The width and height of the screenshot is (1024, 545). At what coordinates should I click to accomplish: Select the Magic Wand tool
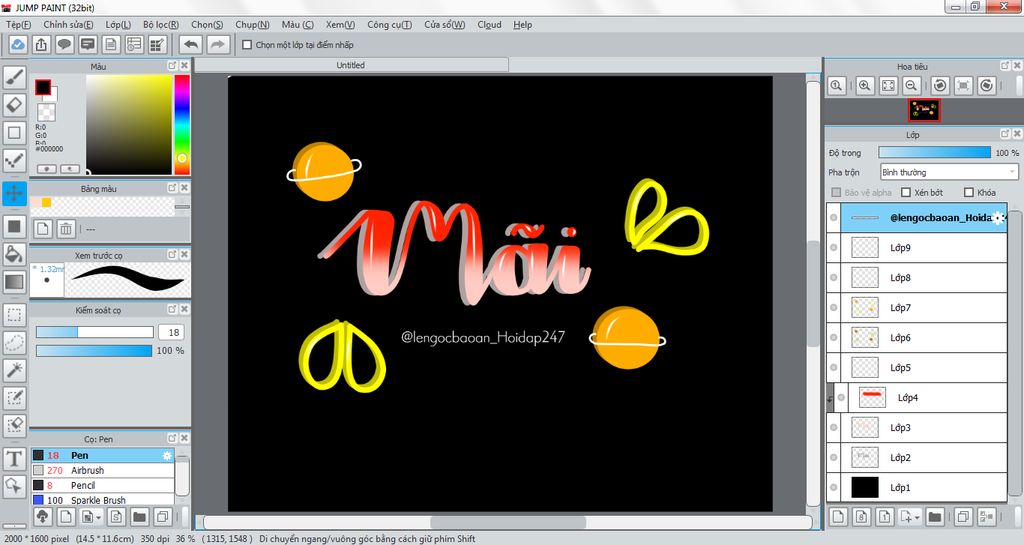pos(14,370)
